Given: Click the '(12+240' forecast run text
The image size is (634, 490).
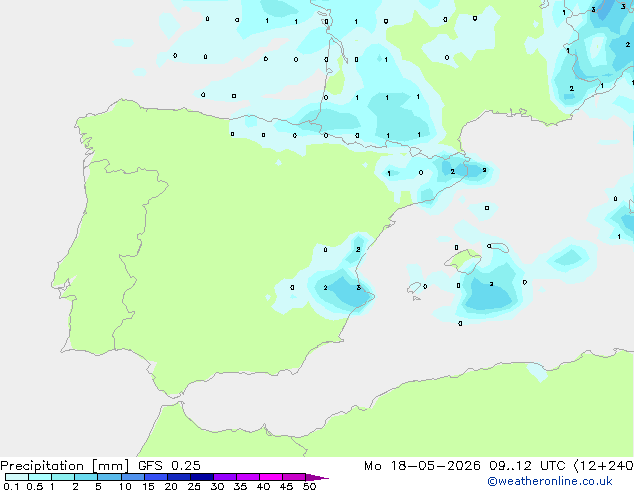Looking at the screenshot, I should click(603, 466).
